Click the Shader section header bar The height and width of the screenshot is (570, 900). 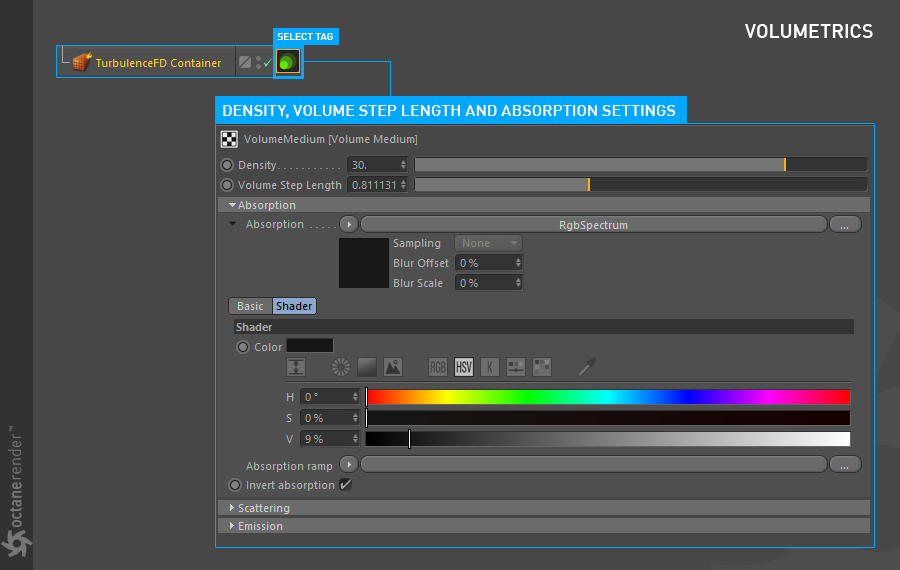544,327
